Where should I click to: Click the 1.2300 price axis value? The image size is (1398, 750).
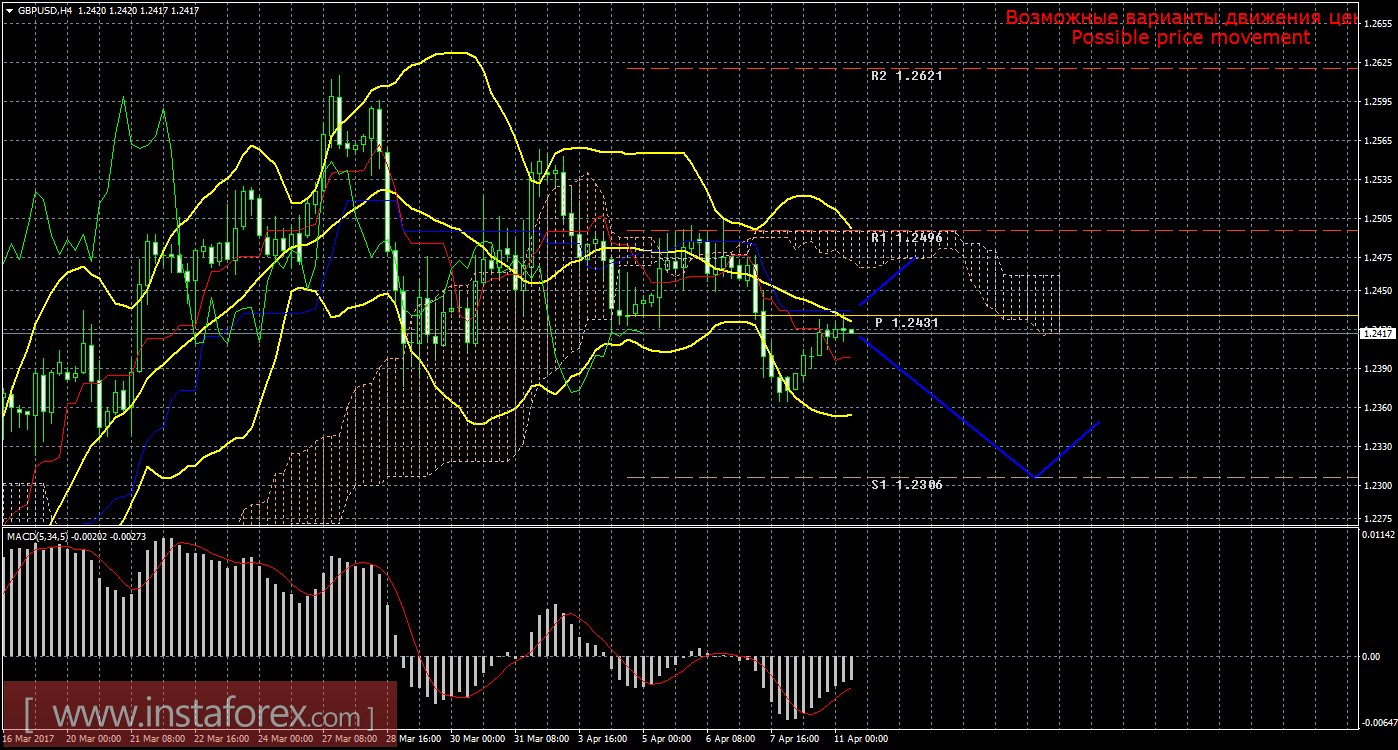(1378, 485)
